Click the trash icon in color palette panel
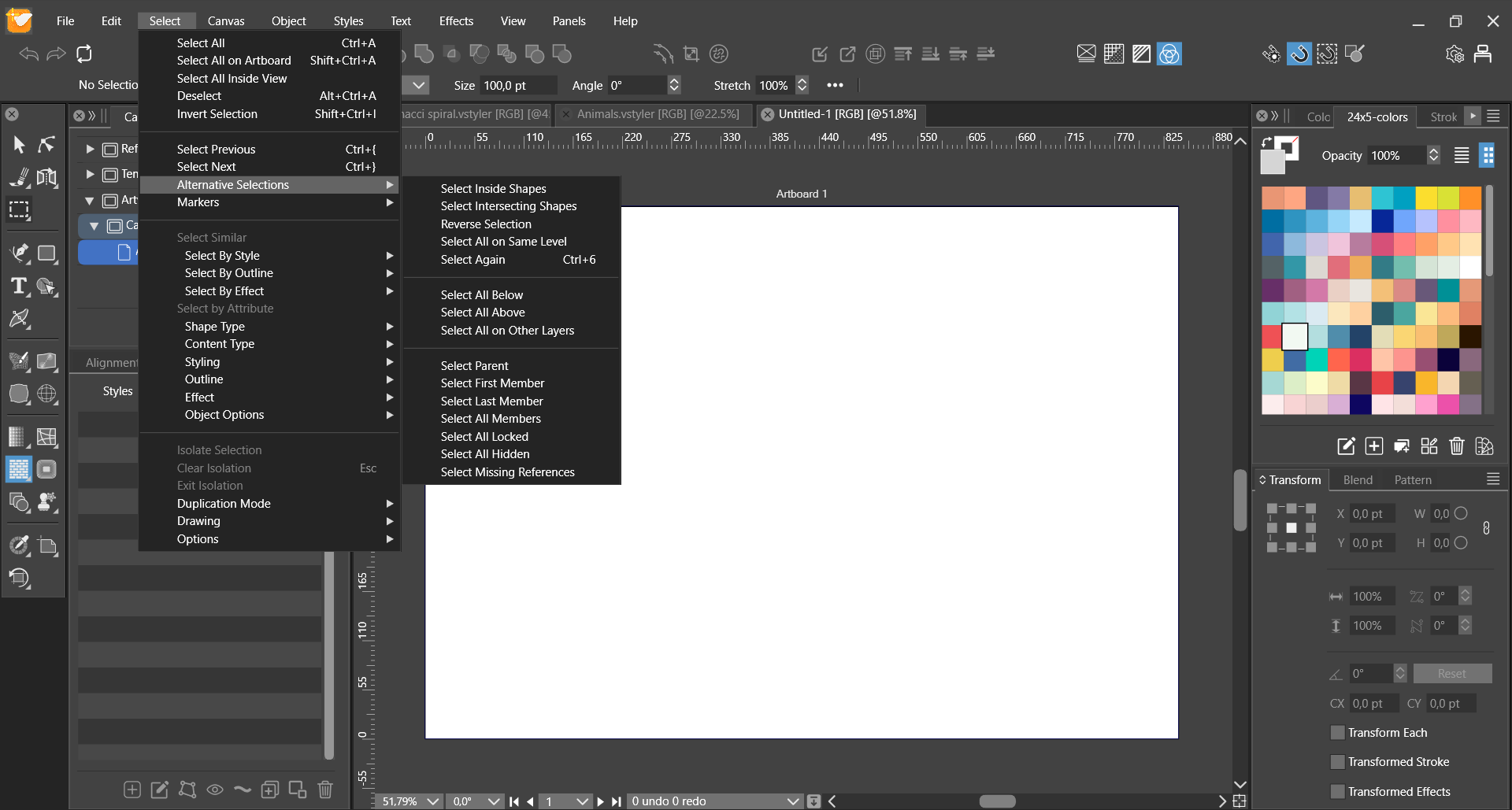The width and height of the screenshot is (1512, 810). pyautogui.click(x=1456, y=446)
